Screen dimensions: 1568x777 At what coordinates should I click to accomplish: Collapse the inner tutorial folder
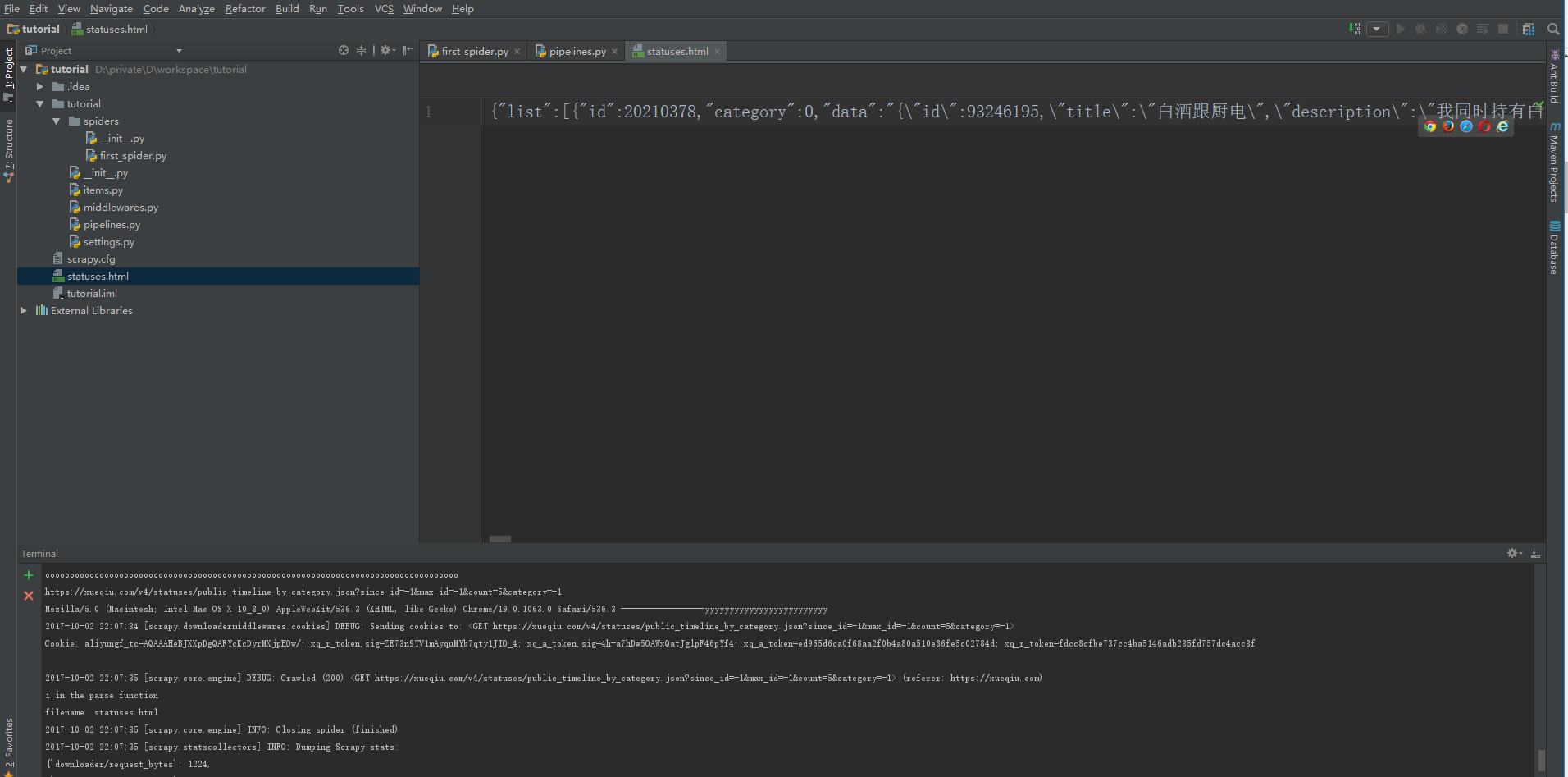coord(40,104)
